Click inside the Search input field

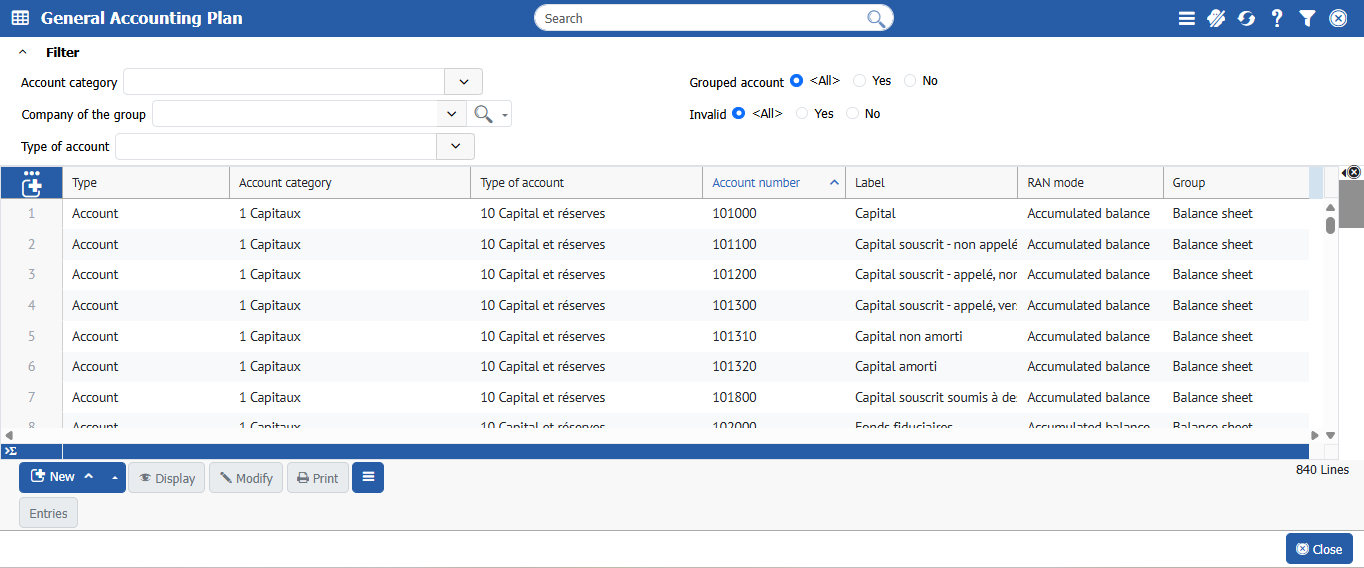[700, 18]
